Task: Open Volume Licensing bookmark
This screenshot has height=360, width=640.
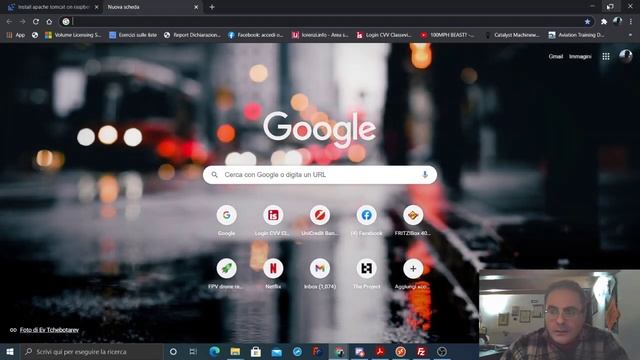Action: 73,35
